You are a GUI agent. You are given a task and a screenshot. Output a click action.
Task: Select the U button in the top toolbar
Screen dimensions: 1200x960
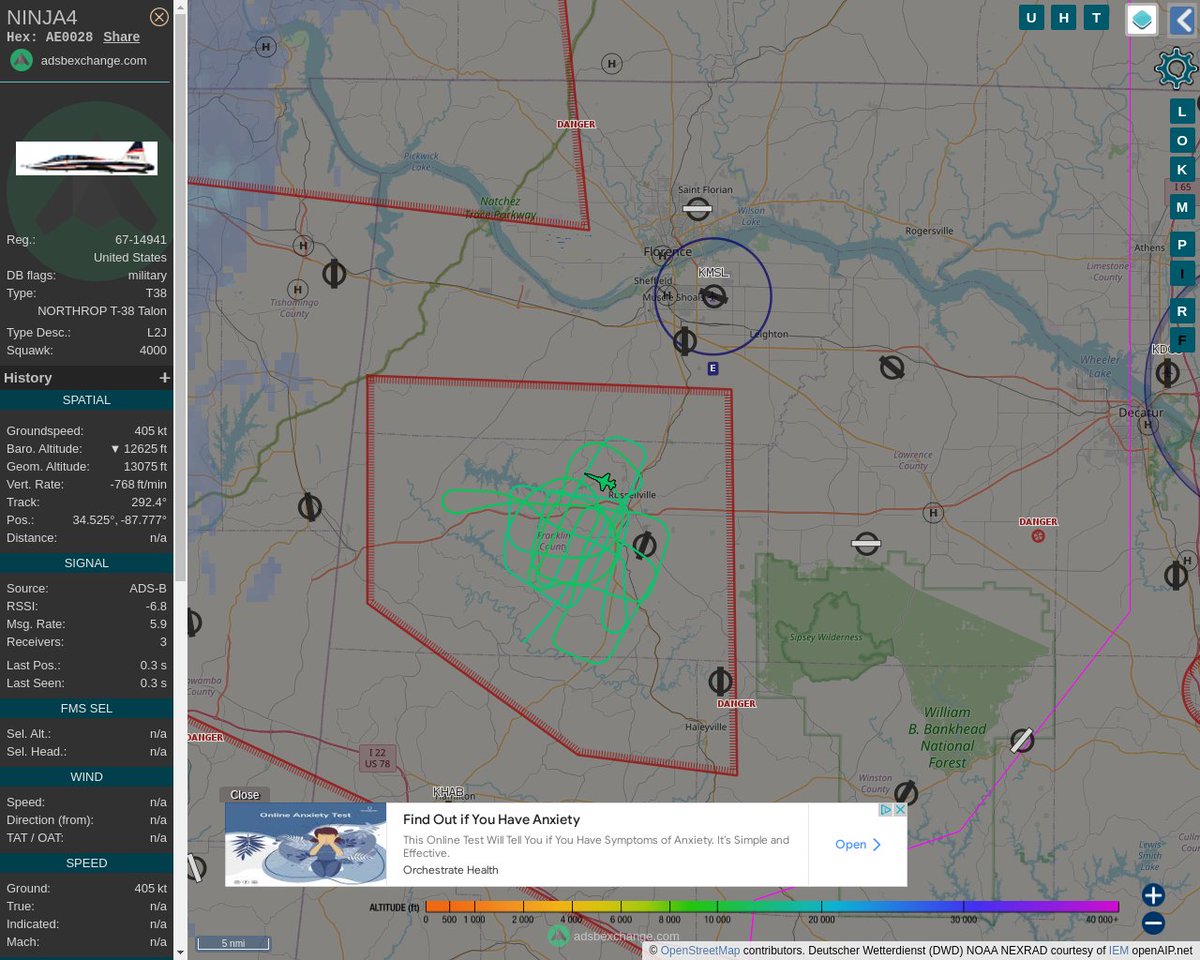[1031, 17]
